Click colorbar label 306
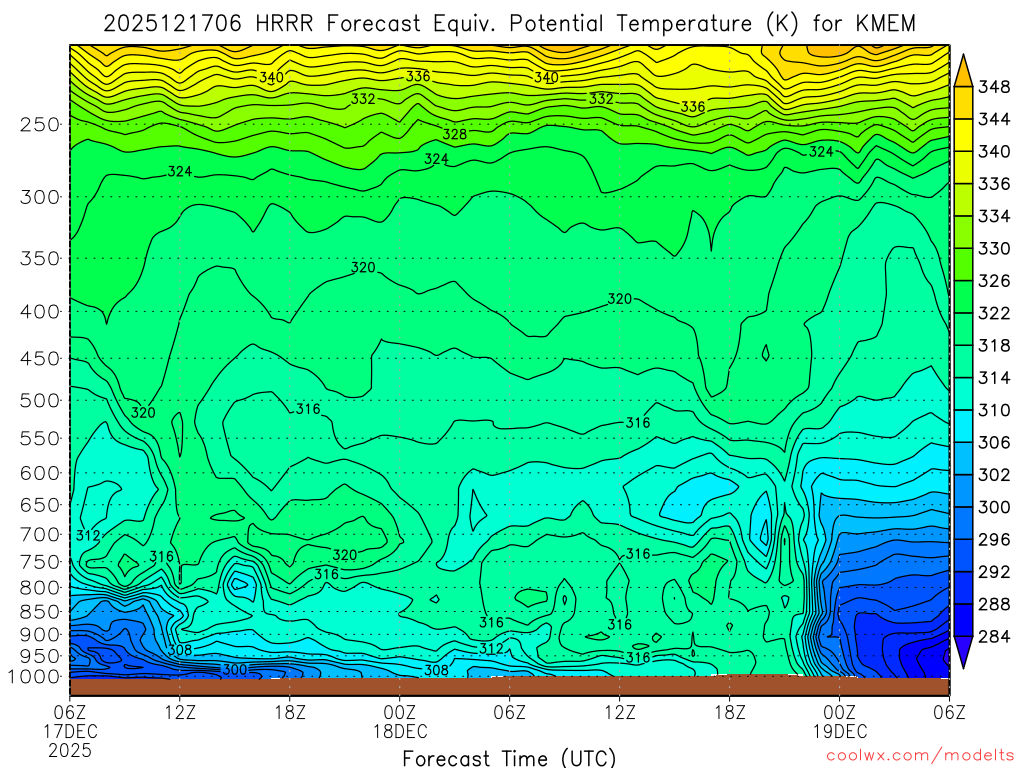This screenshot has height=768, width=1024. pos(994,443)
